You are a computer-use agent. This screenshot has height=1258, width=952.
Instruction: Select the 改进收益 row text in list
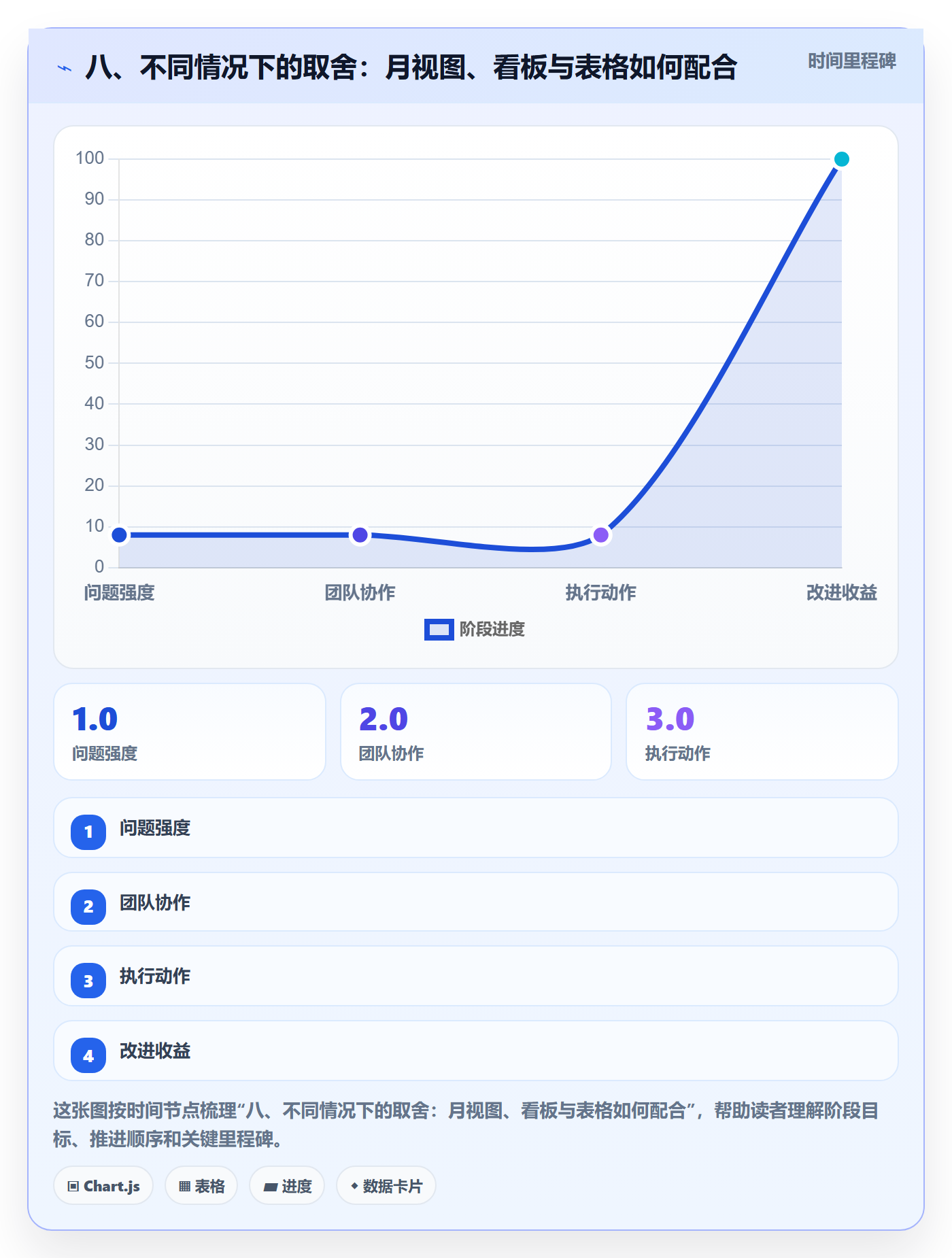tap(155, 1051)
